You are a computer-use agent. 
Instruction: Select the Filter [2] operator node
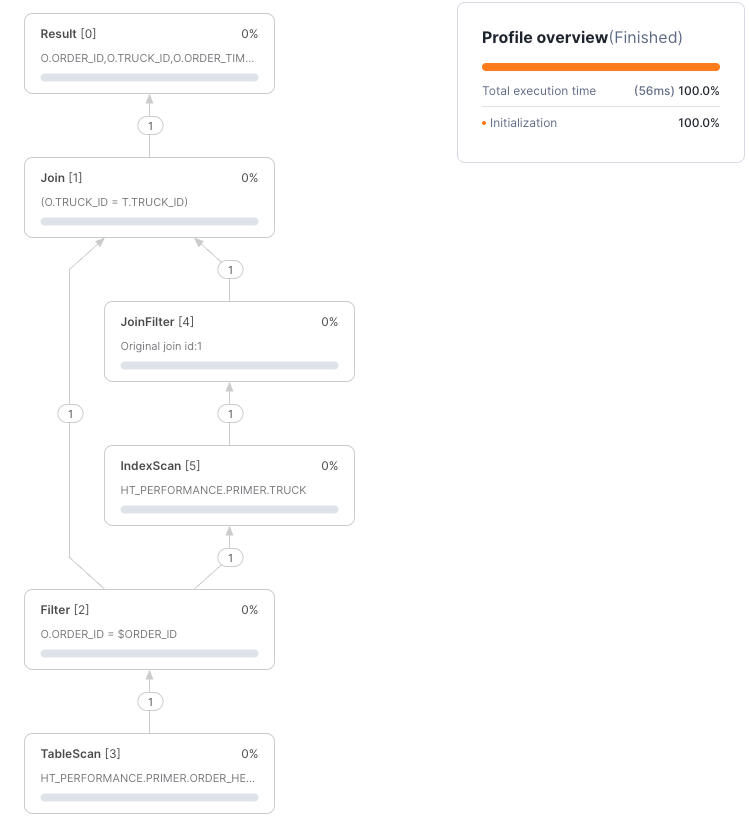click(x=149, y=628)
